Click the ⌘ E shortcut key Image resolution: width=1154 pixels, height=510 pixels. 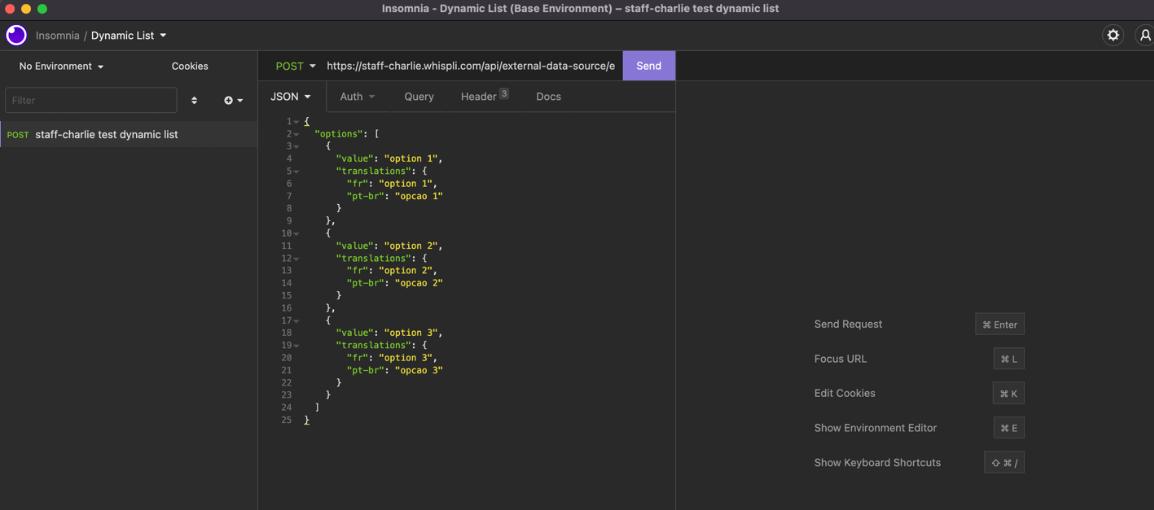pyautogui.click(x=1008, y=428)
